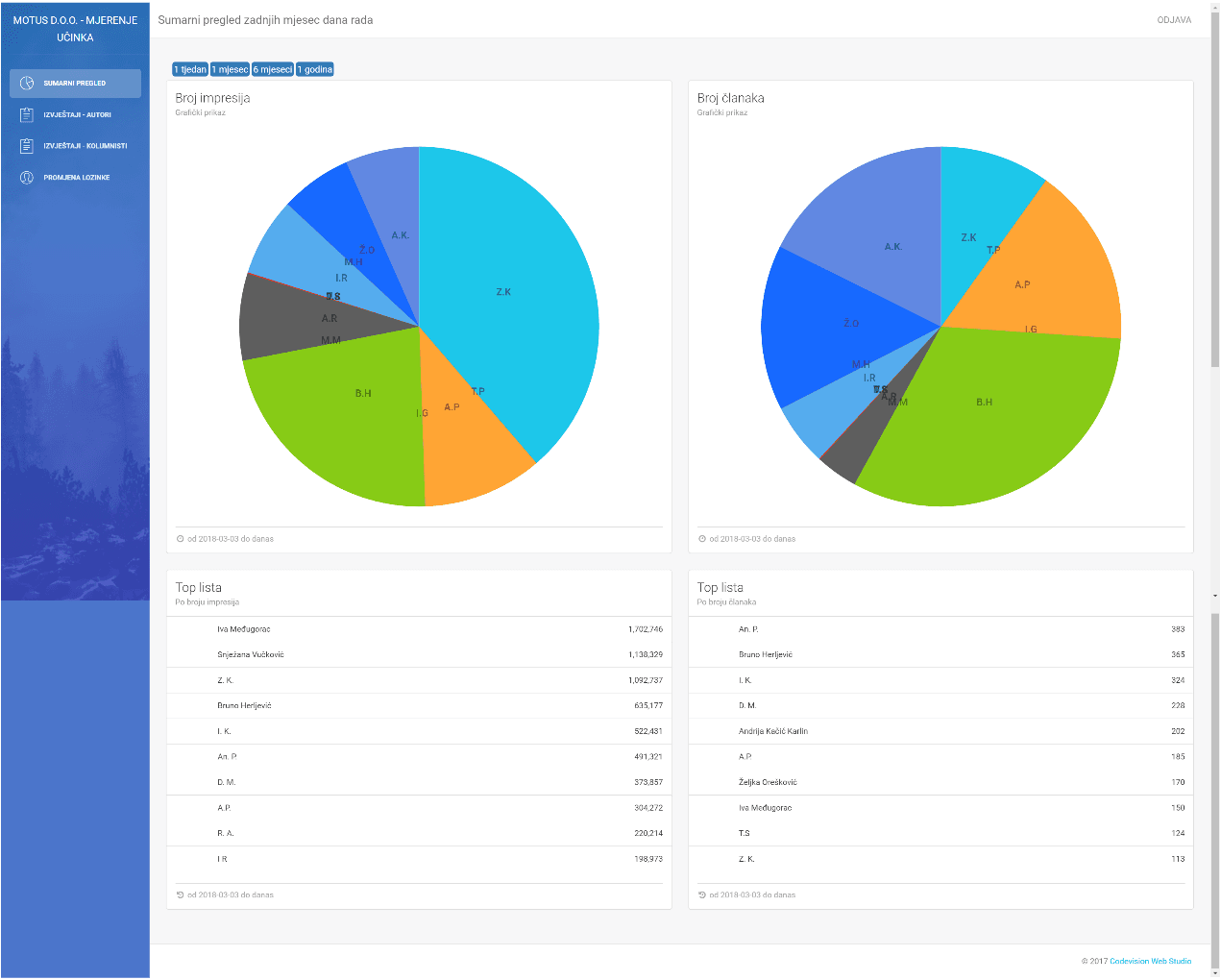Click the clipboard icon for Izvještaji - Kolumnisti
Screen dimensions: 1221x980
pyautogui.click(x=27, y=146)
